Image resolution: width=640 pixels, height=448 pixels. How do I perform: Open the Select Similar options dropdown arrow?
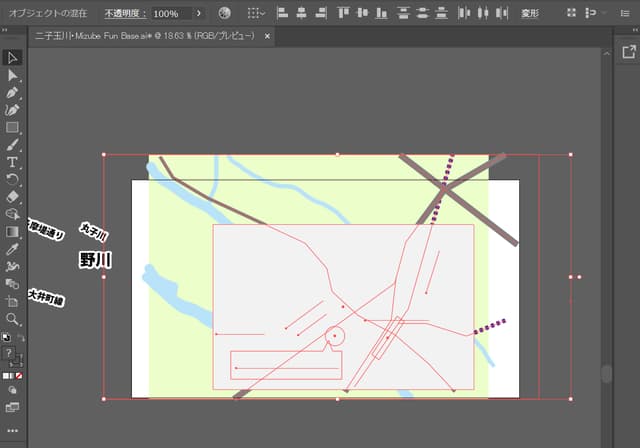pyautogui.click(x=604, y=13)
